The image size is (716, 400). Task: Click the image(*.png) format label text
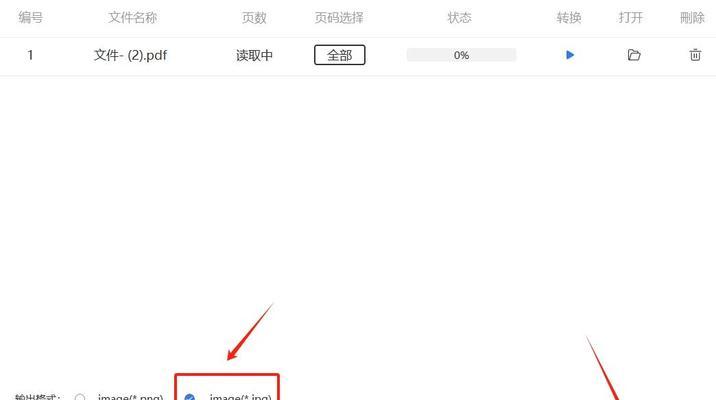[x=130, y=397]
